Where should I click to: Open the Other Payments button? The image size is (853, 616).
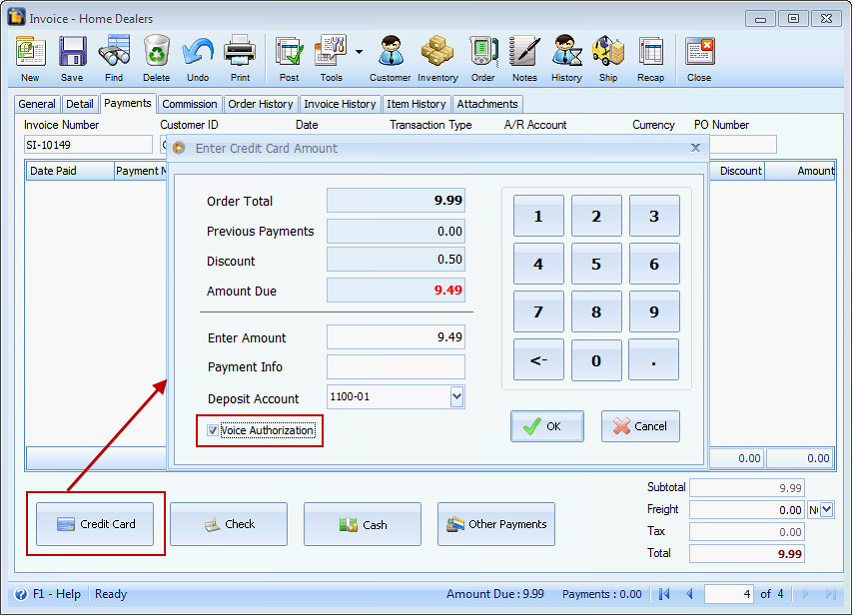coord(497,524)
